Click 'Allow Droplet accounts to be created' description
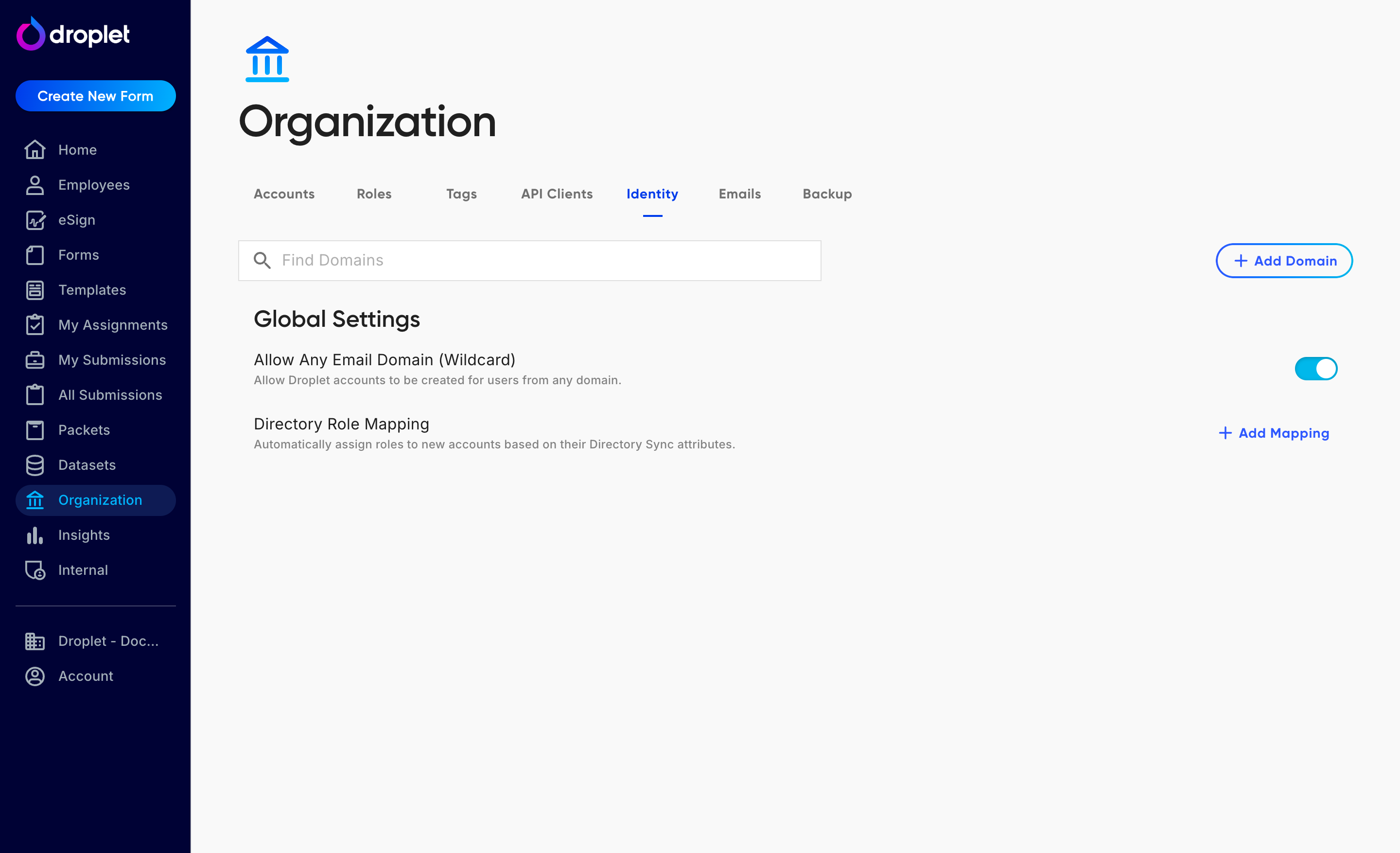The image size is (1400, 853). coord(437,380)
